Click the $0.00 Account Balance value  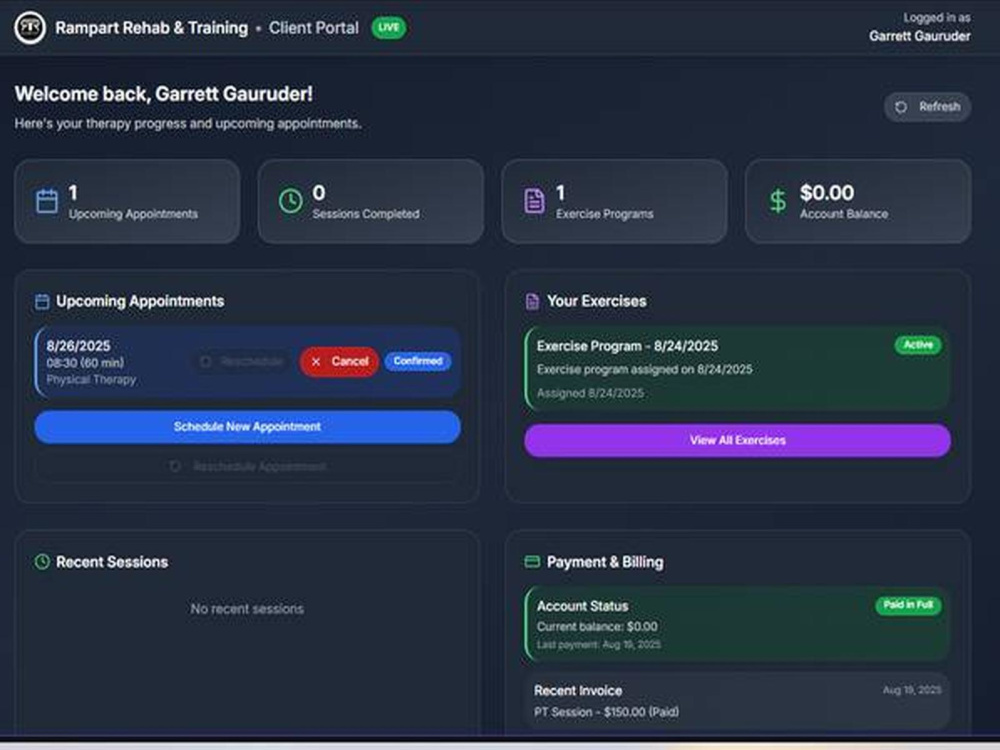click(x=827, y=193)
